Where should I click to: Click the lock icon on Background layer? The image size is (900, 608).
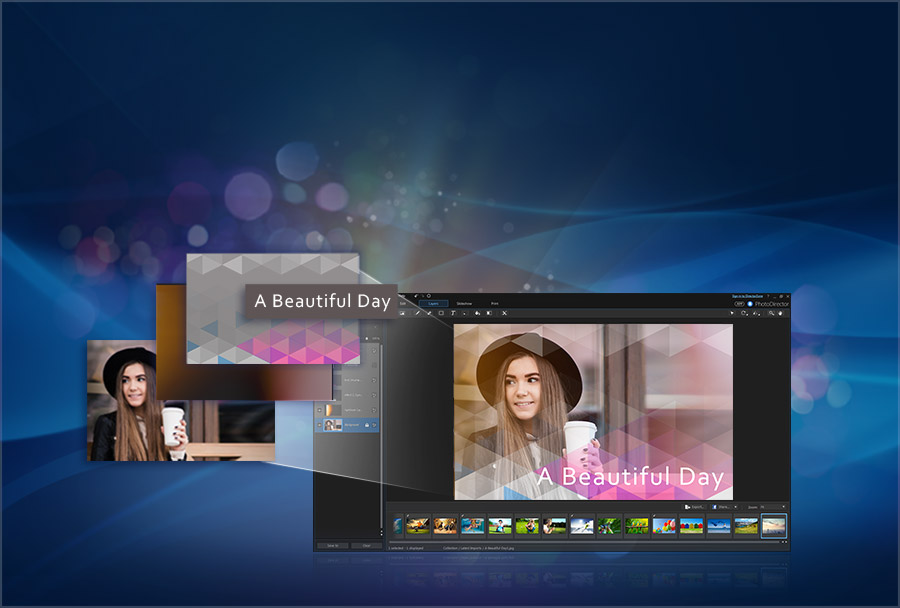click(x=367, y=425)
